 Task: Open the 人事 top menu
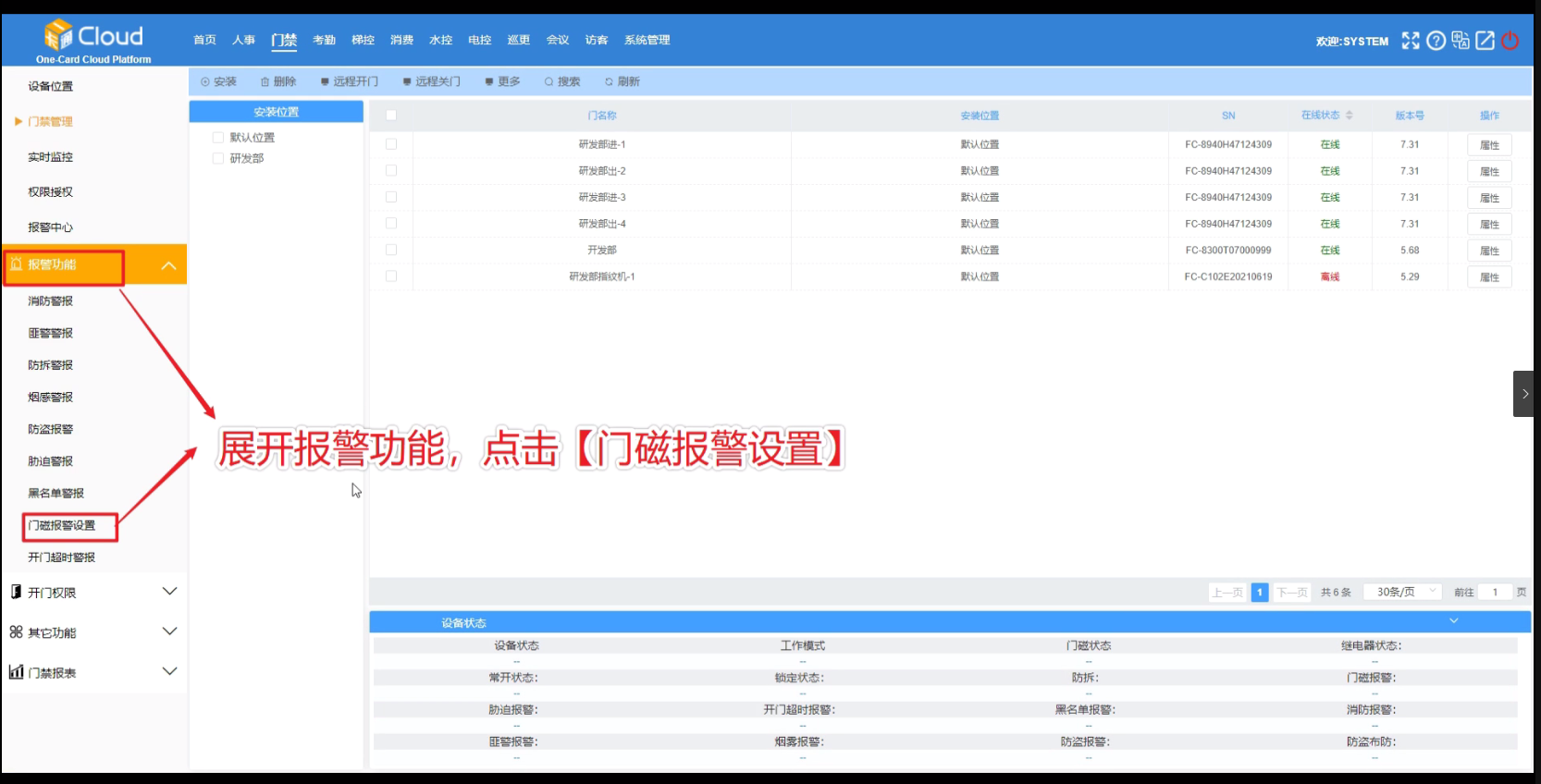[243, 40]
